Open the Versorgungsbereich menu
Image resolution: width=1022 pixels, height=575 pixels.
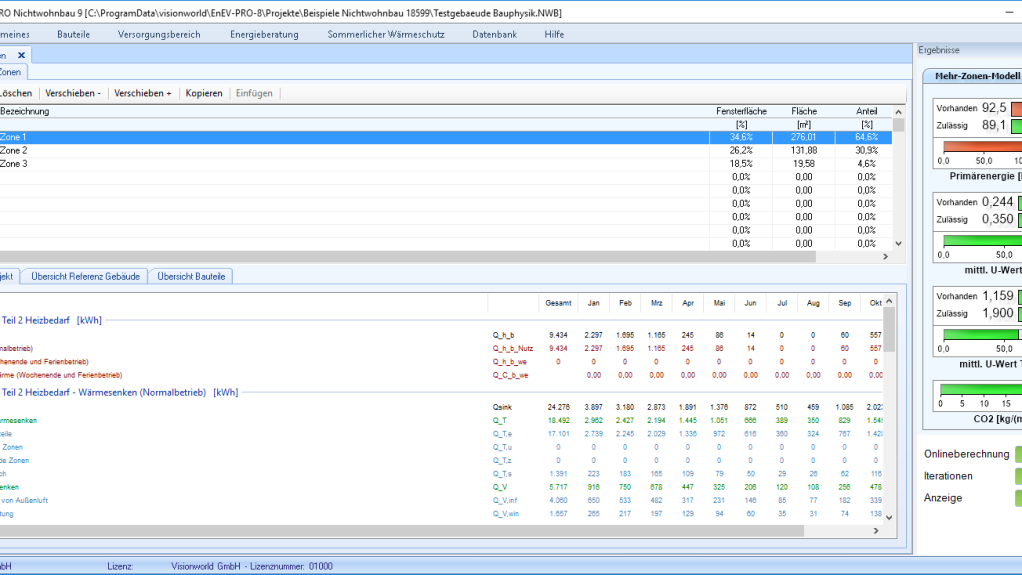159,35
